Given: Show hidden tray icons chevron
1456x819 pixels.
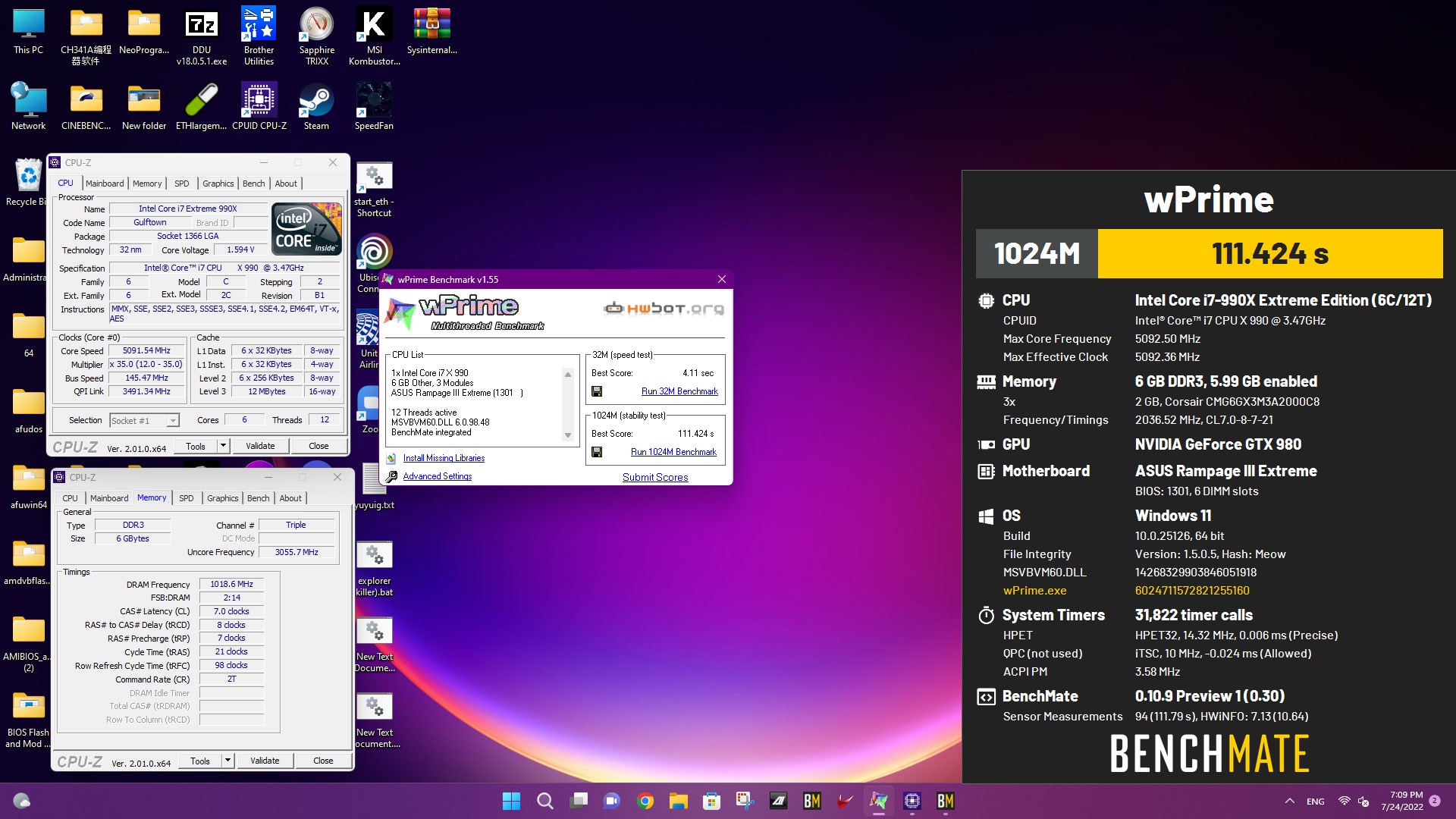Looking at the screenshot, I should [x=1289, y=801].
